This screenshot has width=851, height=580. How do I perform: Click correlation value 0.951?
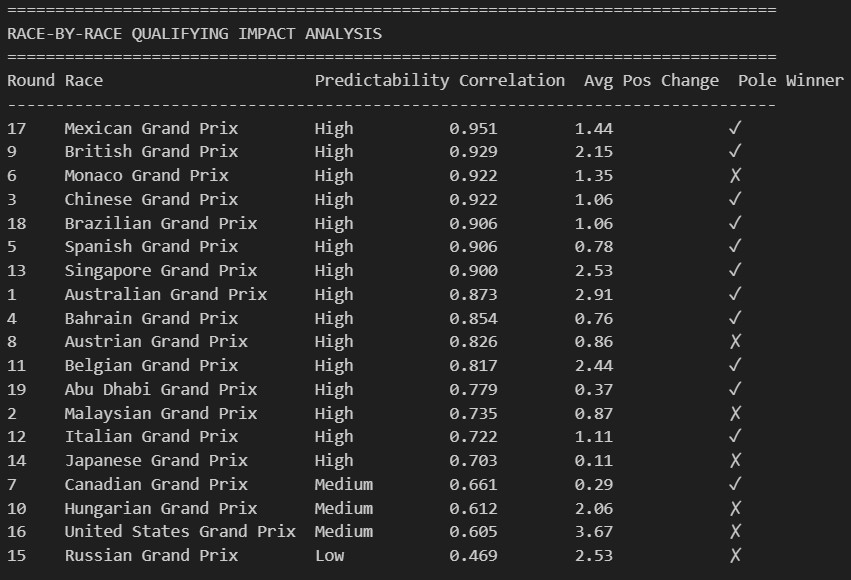[473, 129]
